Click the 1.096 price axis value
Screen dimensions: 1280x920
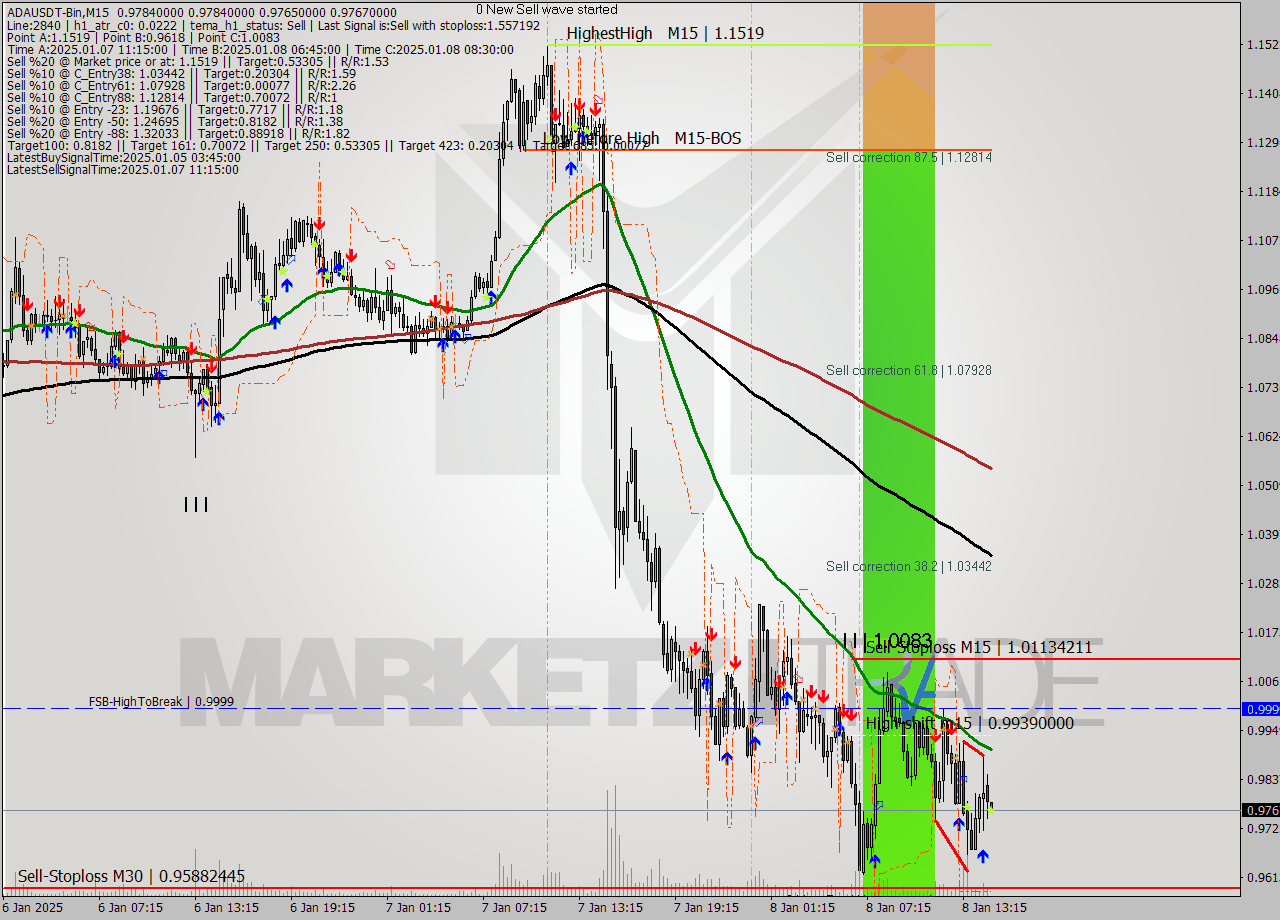point(1262,290)
